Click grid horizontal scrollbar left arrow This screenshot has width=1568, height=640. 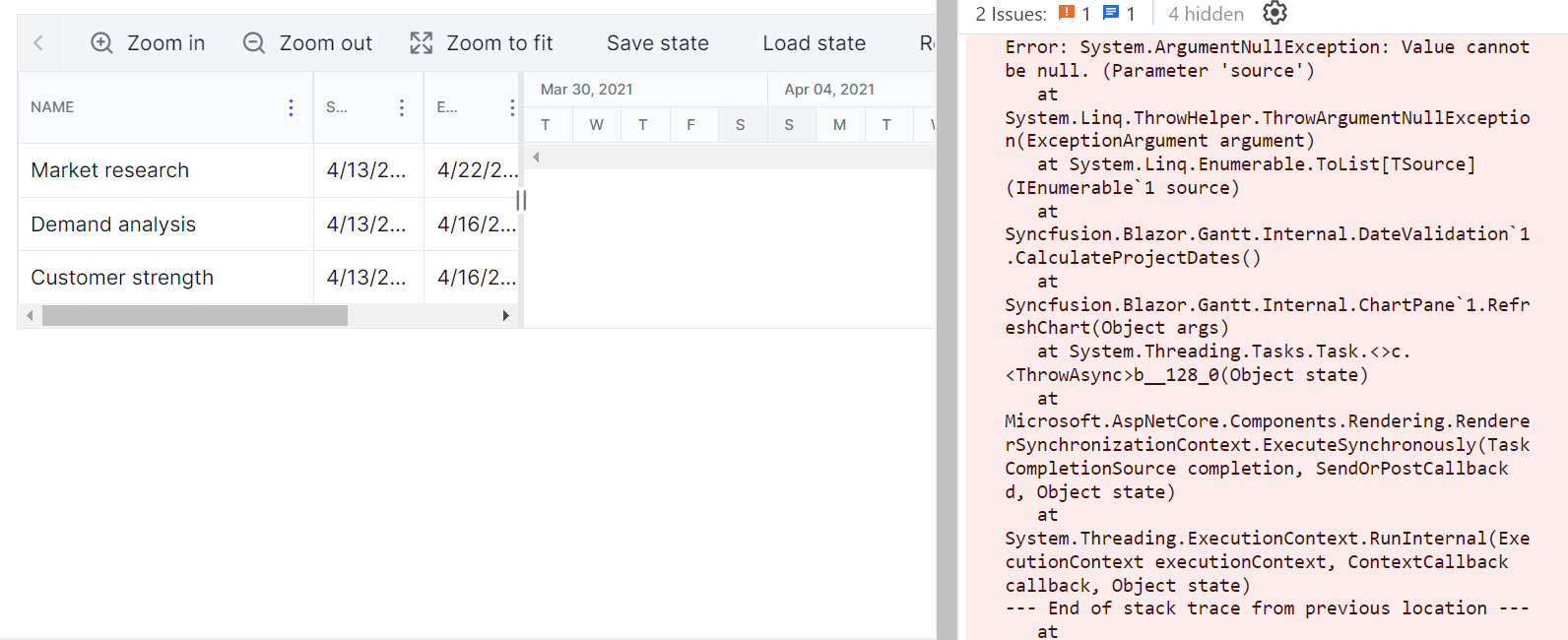pyautogui.click(x=30, y=316)
